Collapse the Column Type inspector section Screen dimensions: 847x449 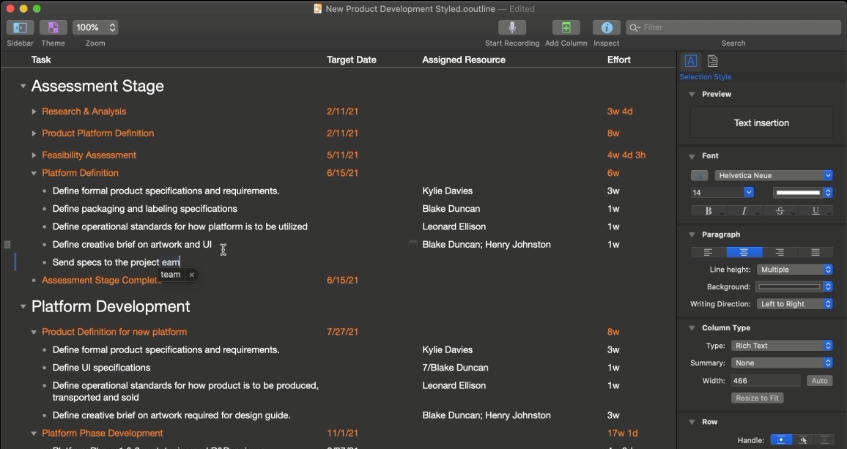692,328
